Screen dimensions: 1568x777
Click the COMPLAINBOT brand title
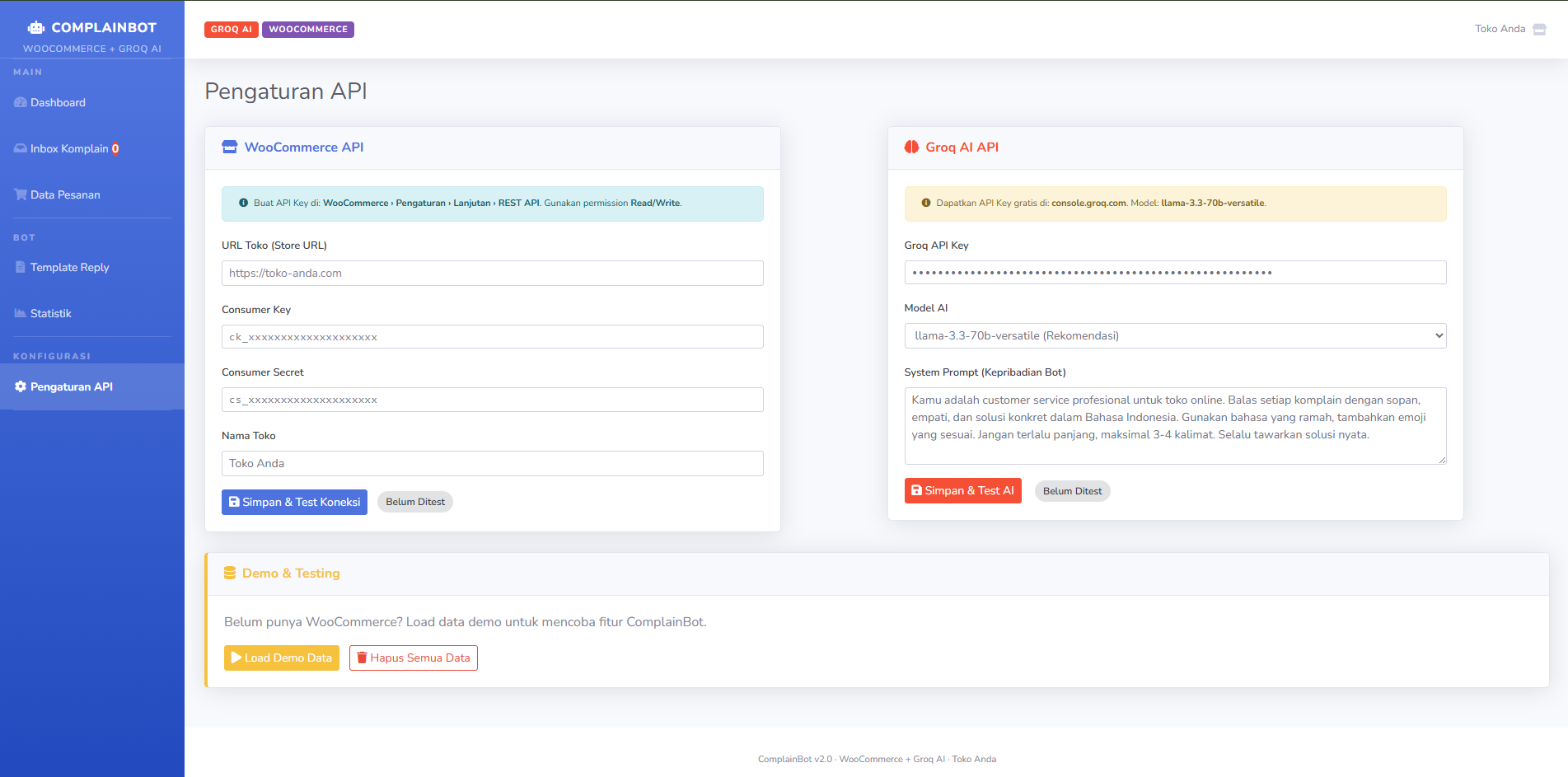104,28
